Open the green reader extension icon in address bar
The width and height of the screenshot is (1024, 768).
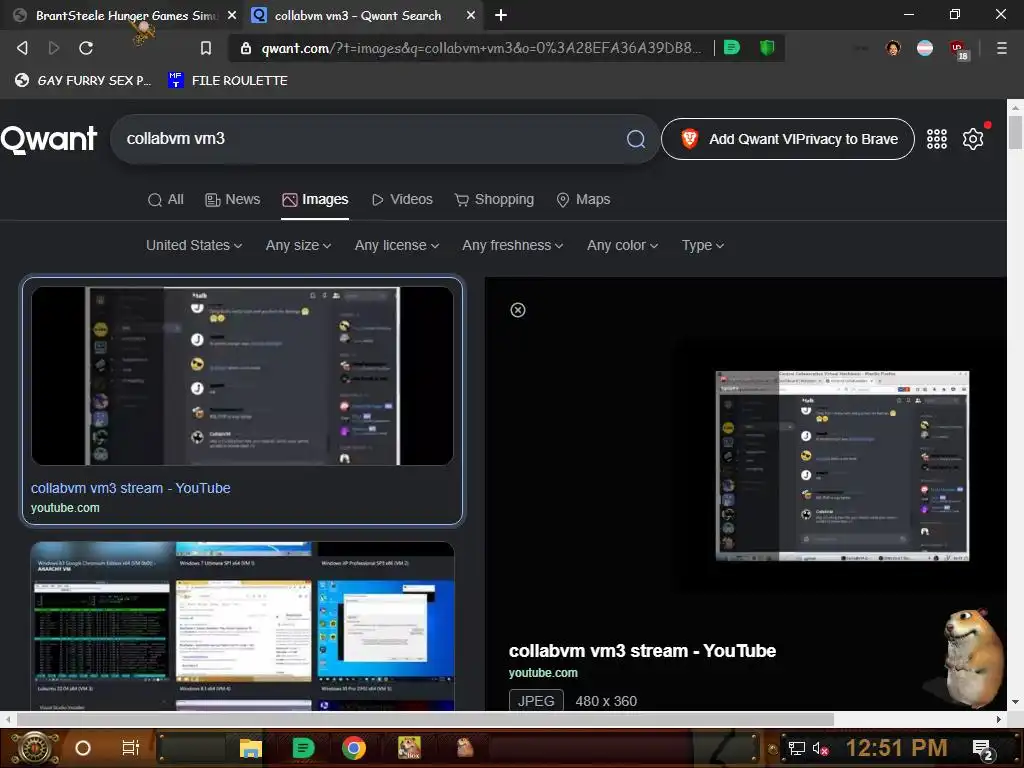[x=732, y=48]
